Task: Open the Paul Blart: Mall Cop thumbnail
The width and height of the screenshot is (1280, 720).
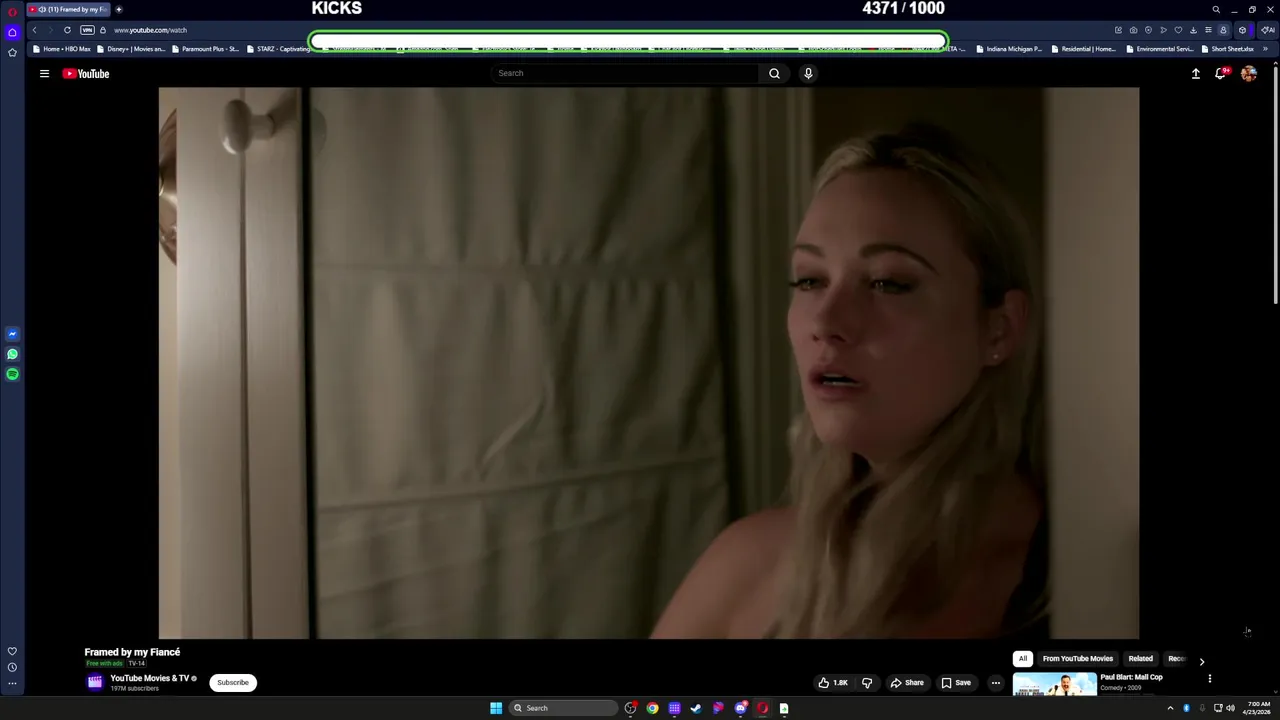Action: click(1054, 684)
